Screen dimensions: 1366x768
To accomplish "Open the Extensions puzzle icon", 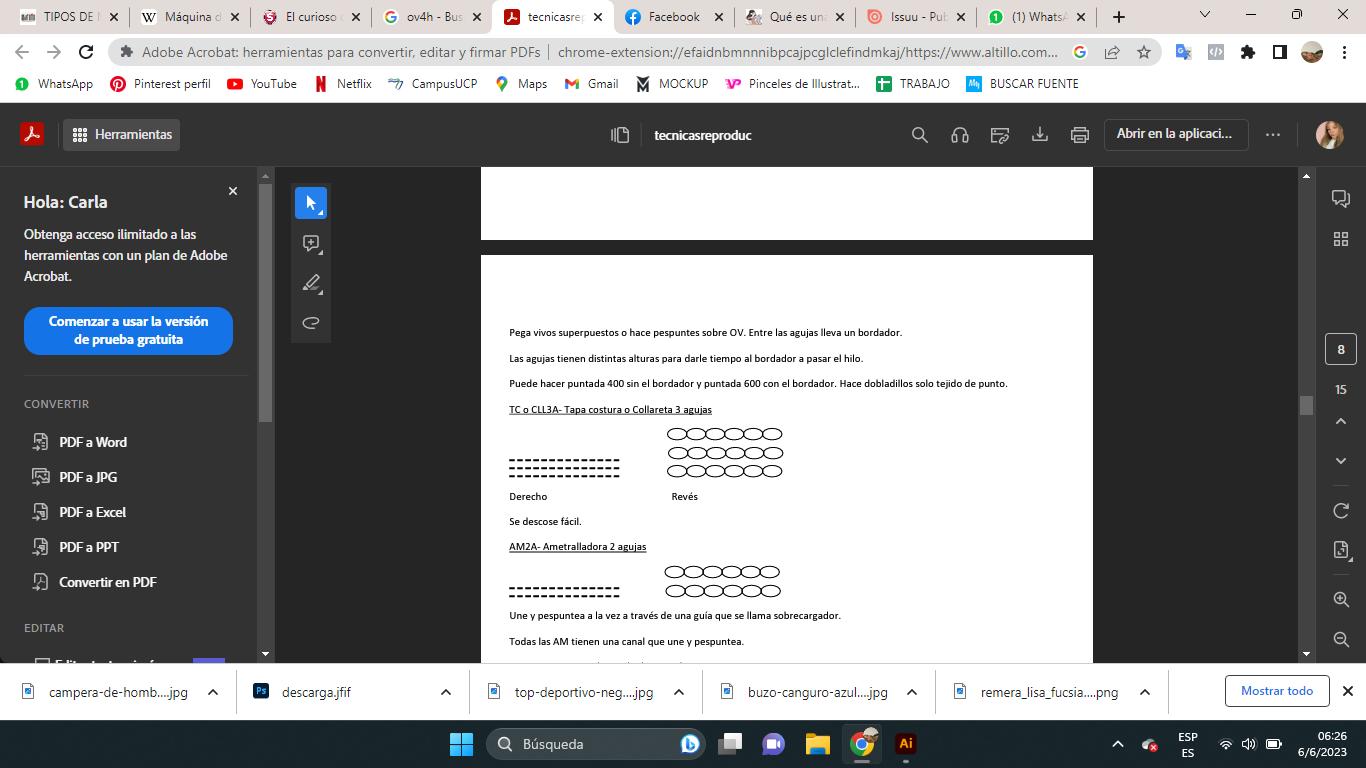I will coord(1248,52).
